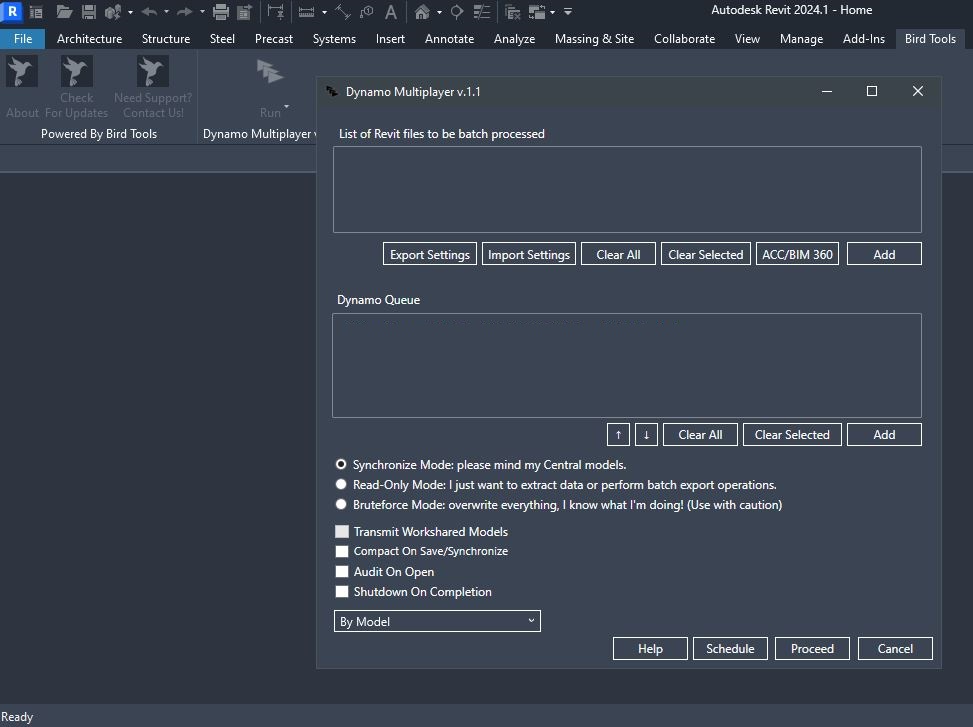Select Read-Only Mode radio button
Image resolution: width=973 pixels, height=727 pixels.
tap(341, 485)
